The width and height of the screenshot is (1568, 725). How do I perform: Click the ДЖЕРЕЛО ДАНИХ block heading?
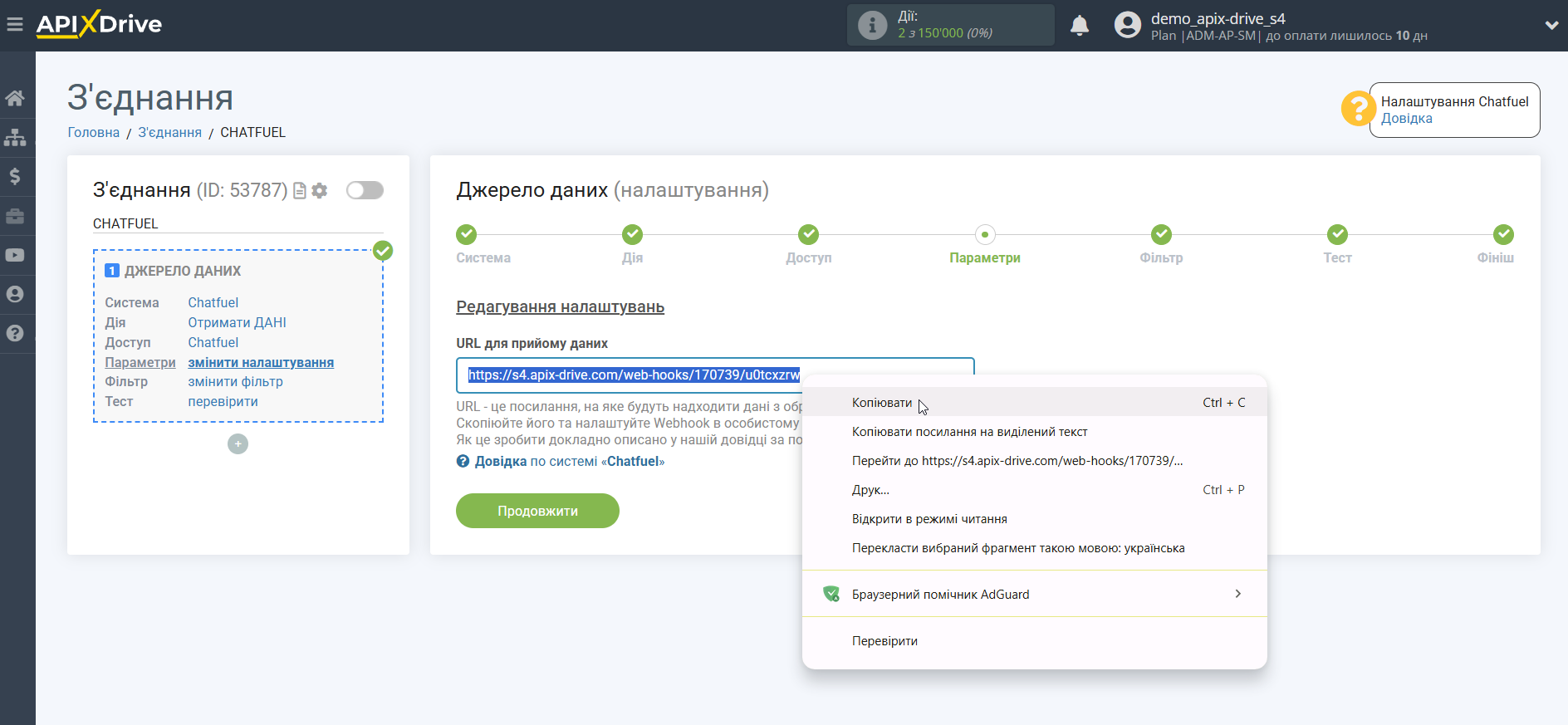click(x=183, y=272)
